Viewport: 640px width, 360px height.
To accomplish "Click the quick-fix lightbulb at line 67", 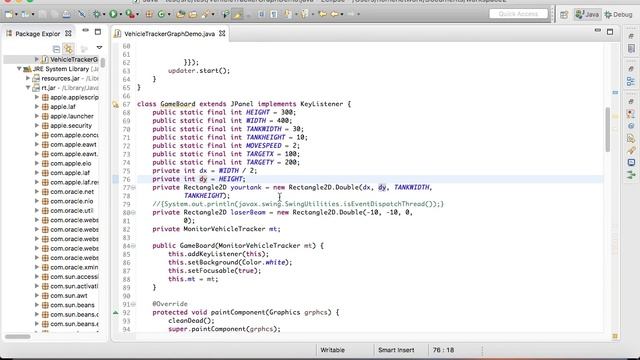I will click(116, 104).
